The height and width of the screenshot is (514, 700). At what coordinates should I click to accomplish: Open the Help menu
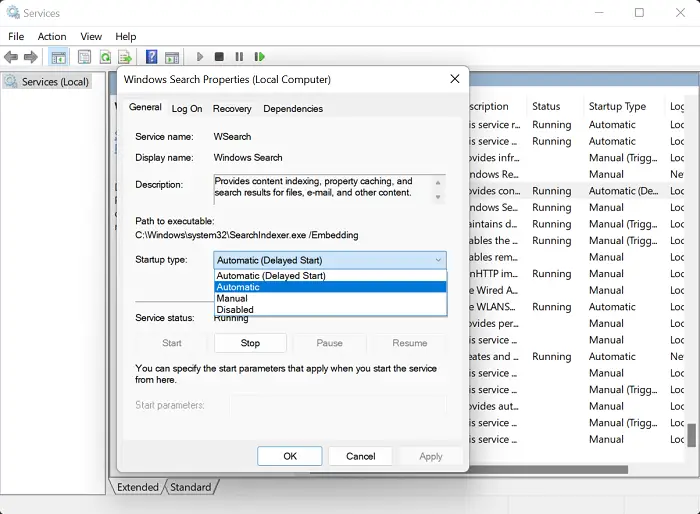[125, 37]
